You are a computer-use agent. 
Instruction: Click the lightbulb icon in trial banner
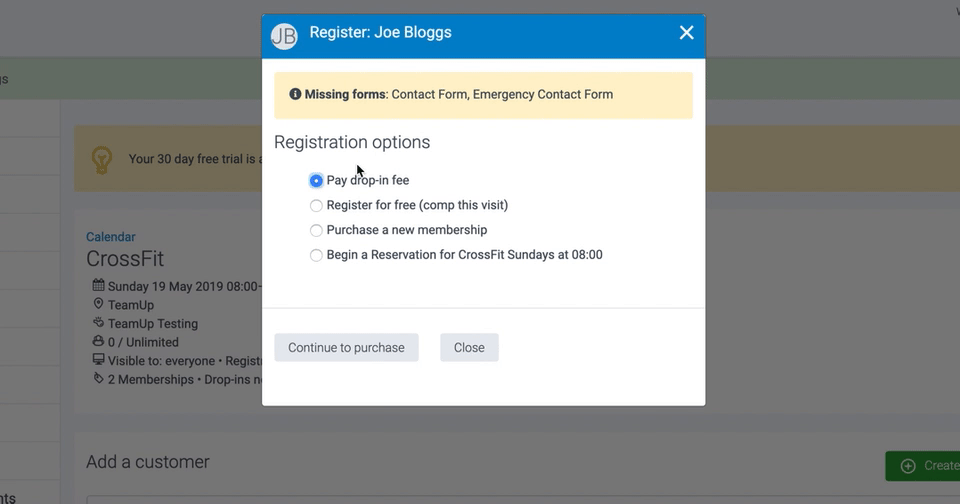point(102,159)
